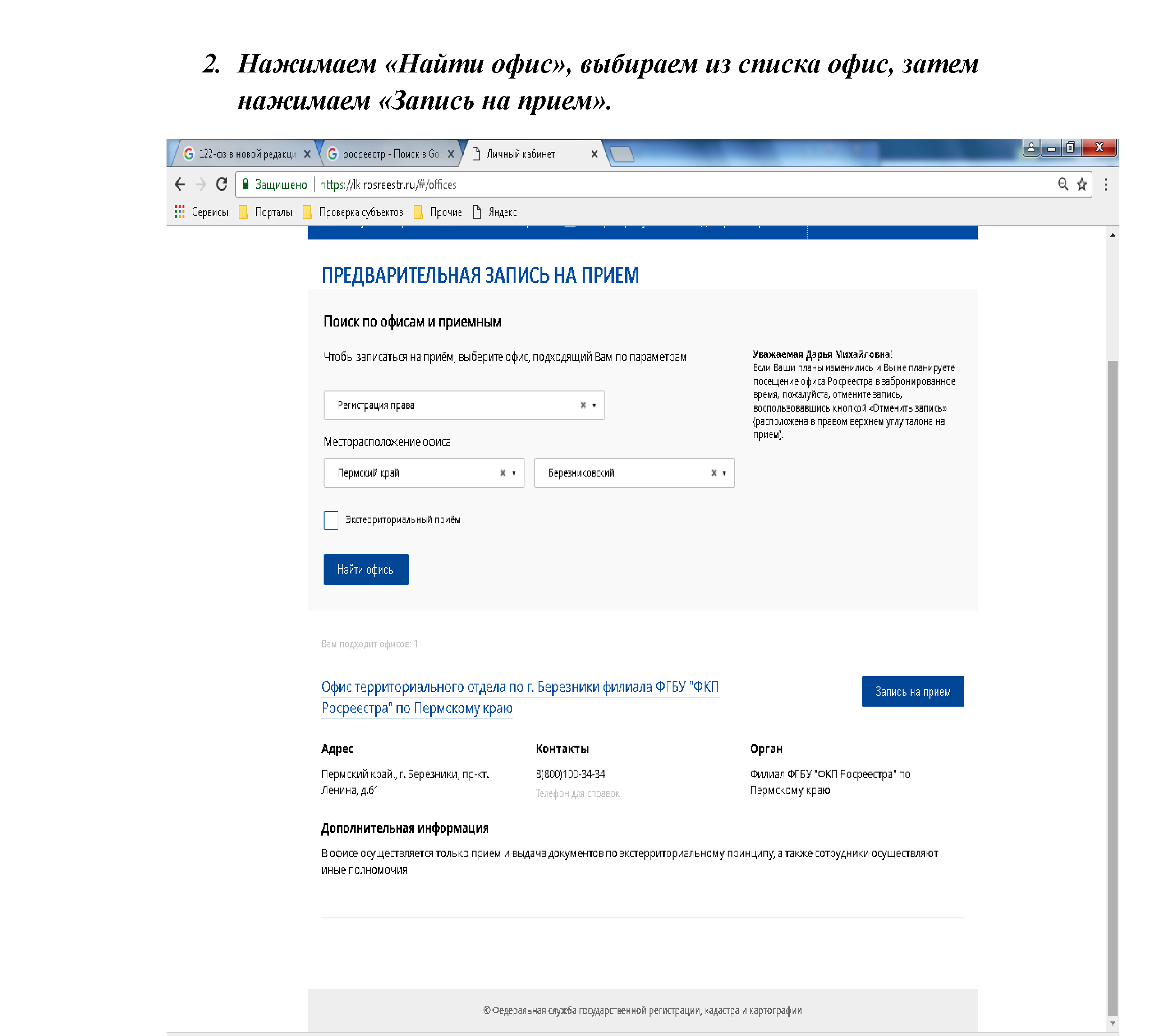Click the Вам подходит офисов: 1 text
The height and width of the screenshot is (1036, 1167).
369,644
